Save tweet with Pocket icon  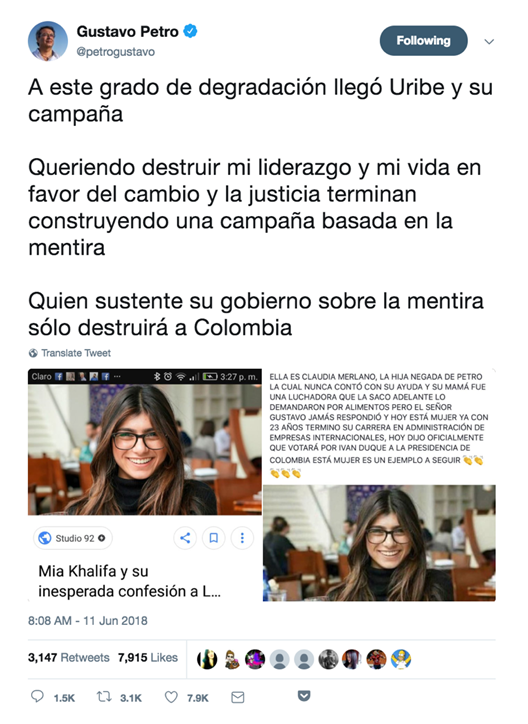(x=304, y=696)
